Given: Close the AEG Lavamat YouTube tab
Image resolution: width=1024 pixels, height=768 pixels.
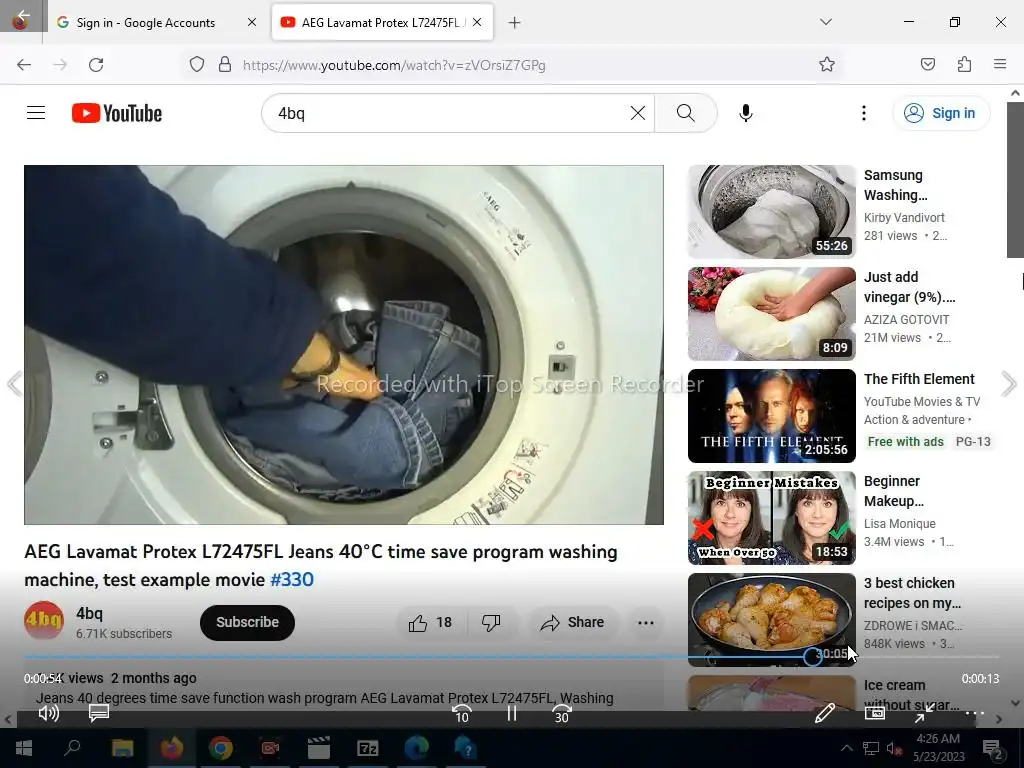Looking at the screenshot, I should point(477,22).
